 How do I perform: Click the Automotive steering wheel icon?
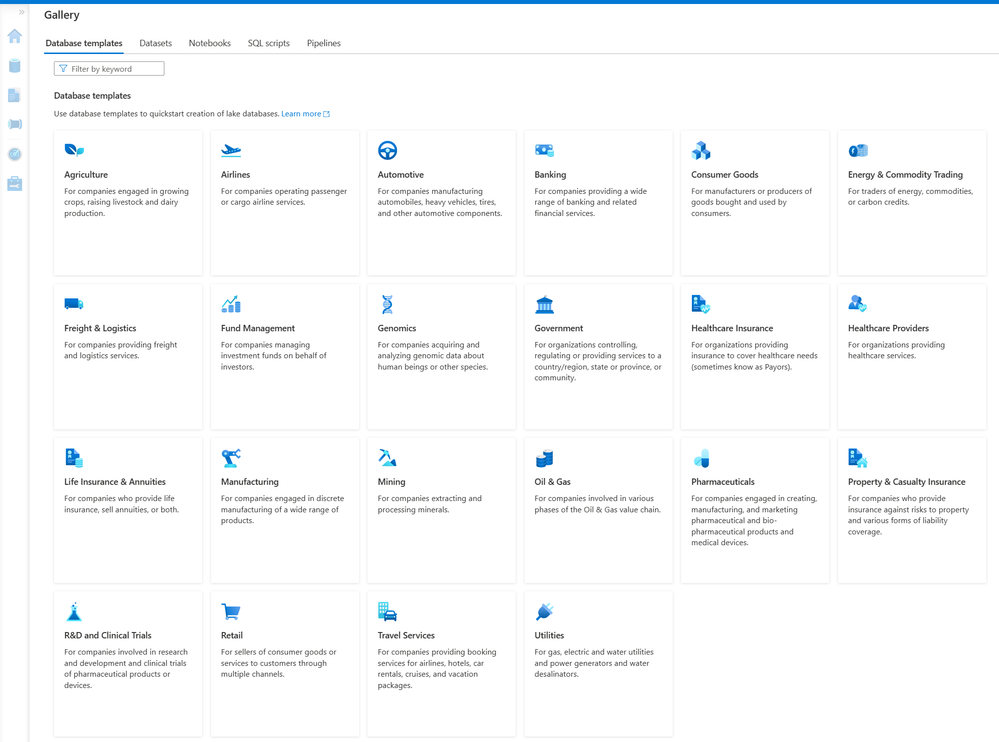tap(387, 150)
